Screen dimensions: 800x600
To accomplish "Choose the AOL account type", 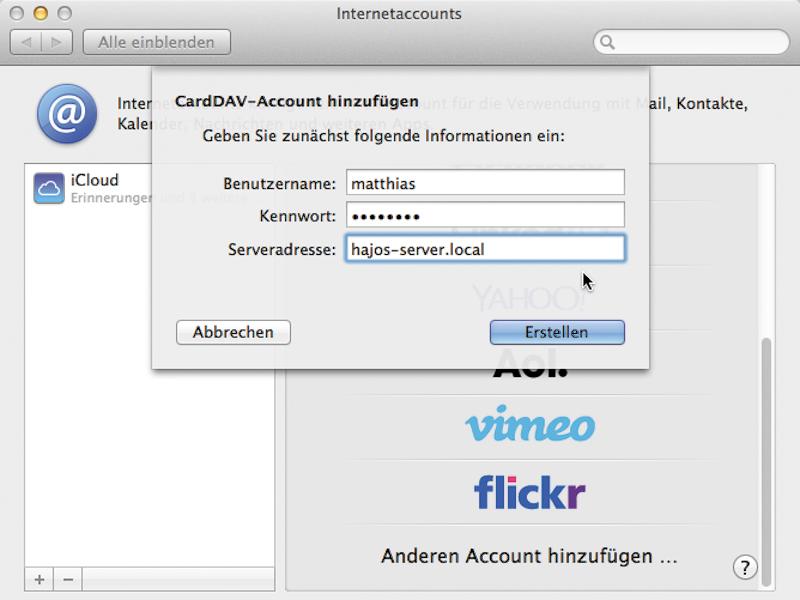I will pos(530,363).
